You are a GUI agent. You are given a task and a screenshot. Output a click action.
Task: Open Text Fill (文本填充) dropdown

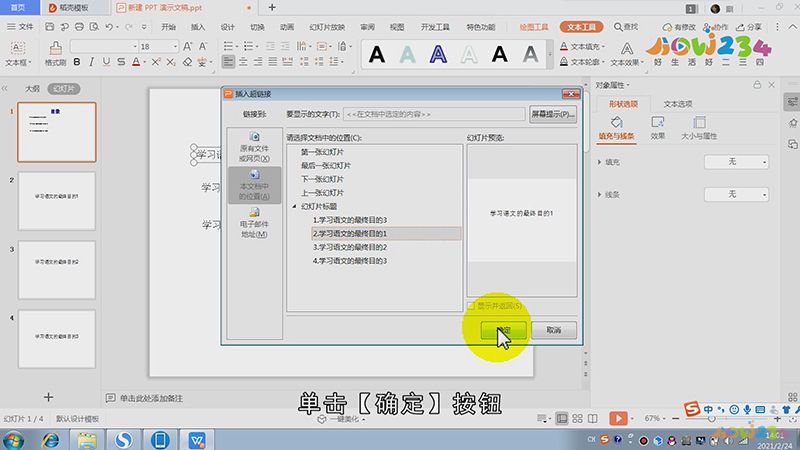(582, 46)
